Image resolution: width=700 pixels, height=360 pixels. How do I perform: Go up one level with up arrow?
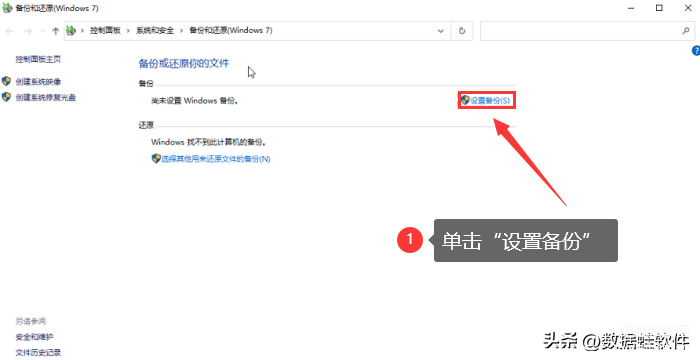[55, 31]
